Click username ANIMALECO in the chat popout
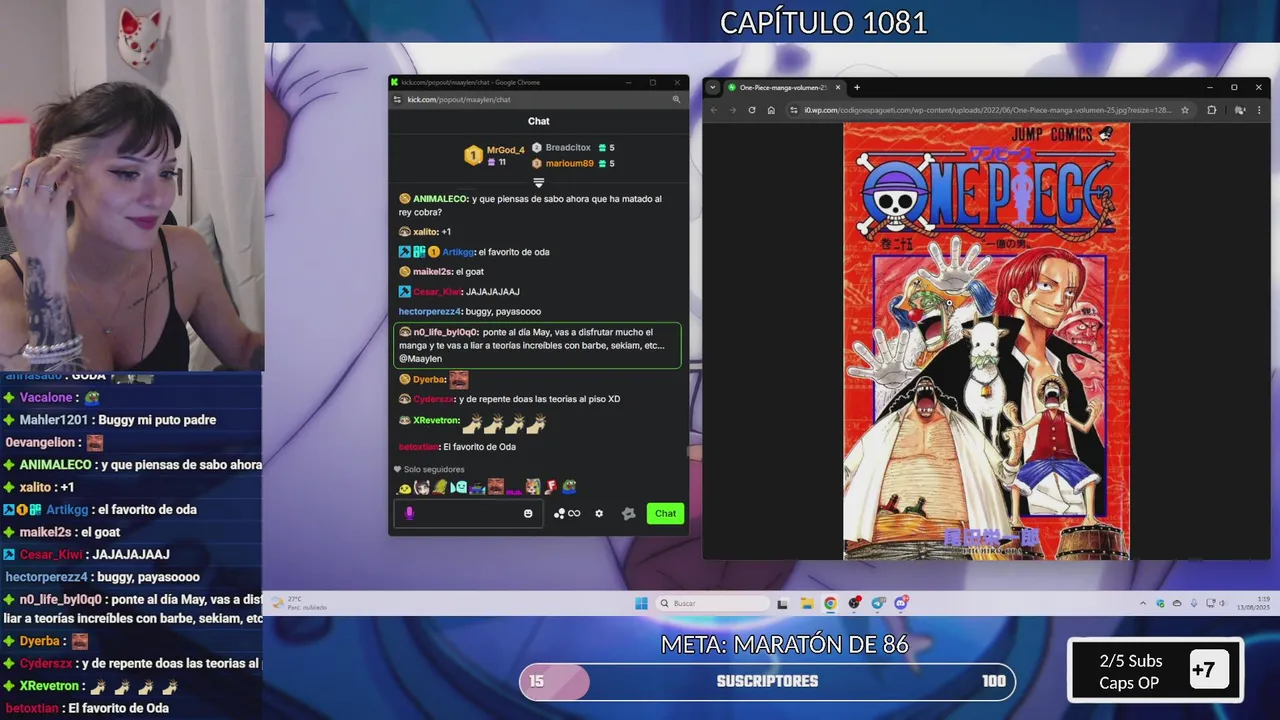Image resolution: width=1280 pixels, height=720 pixels. click(x=440, y=199)
